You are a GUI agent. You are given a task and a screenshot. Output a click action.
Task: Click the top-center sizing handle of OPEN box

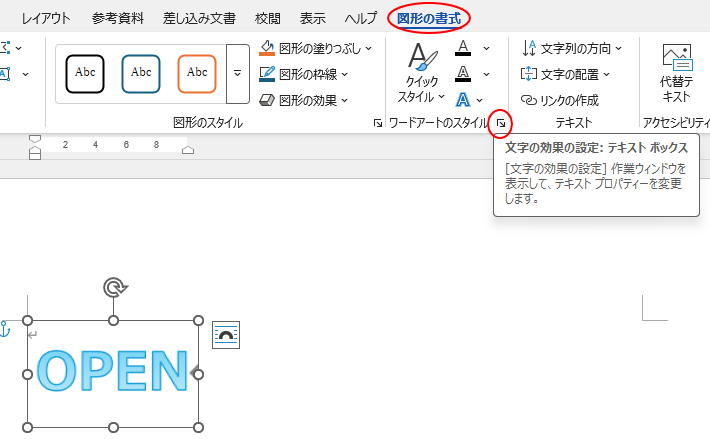(113, 320)
